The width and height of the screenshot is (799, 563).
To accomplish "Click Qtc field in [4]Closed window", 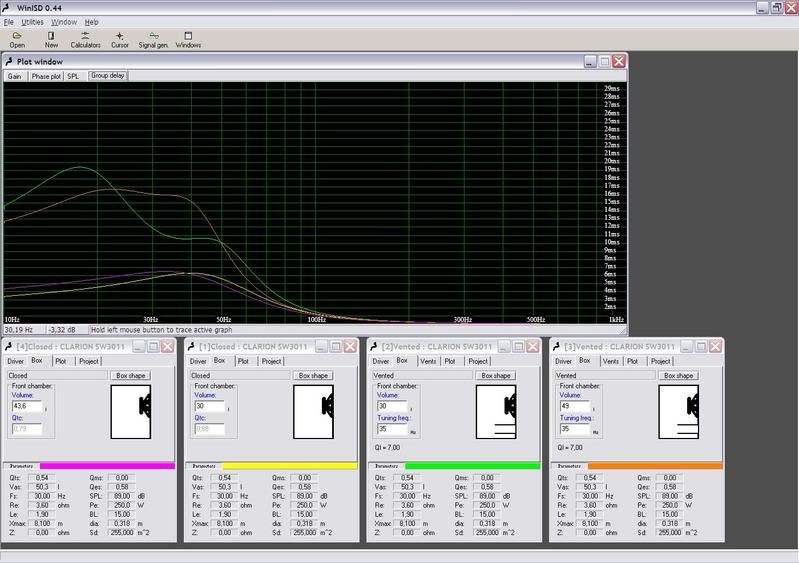I will [27, 429].
